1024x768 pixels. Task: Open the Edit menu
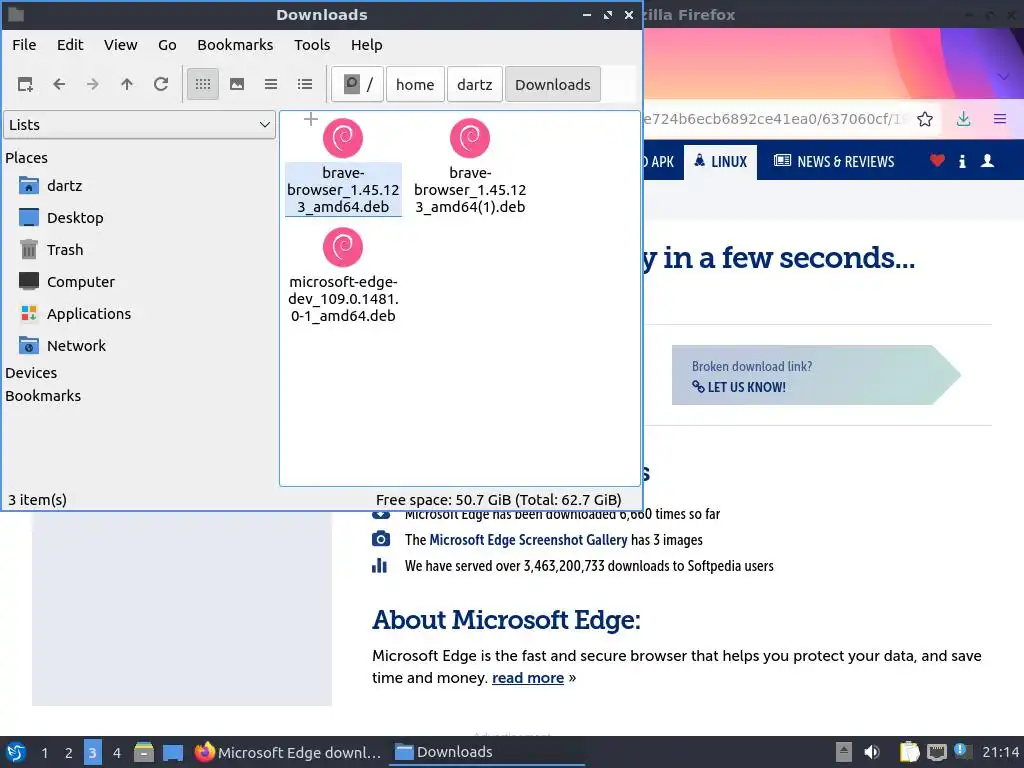[x=70, y=45]
